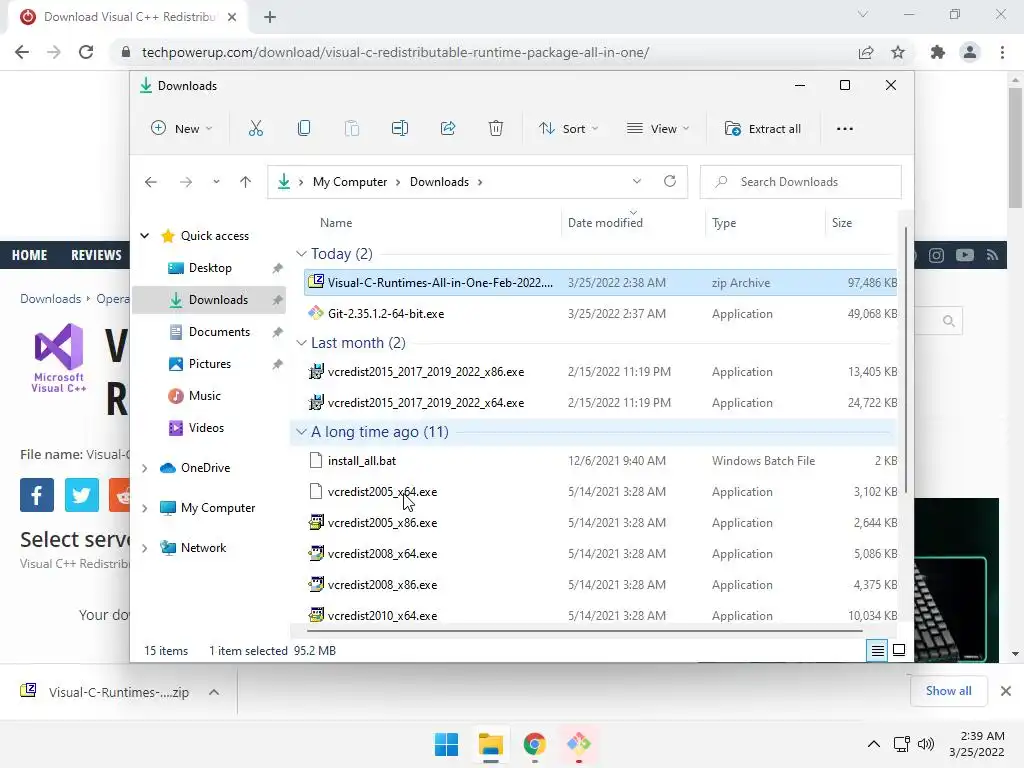The width and height of the screenshot is (1024, 768).
Task: Open the YouTube icon on TechPowerUp page
Action: pyautogui.click(x=965, y=255)
